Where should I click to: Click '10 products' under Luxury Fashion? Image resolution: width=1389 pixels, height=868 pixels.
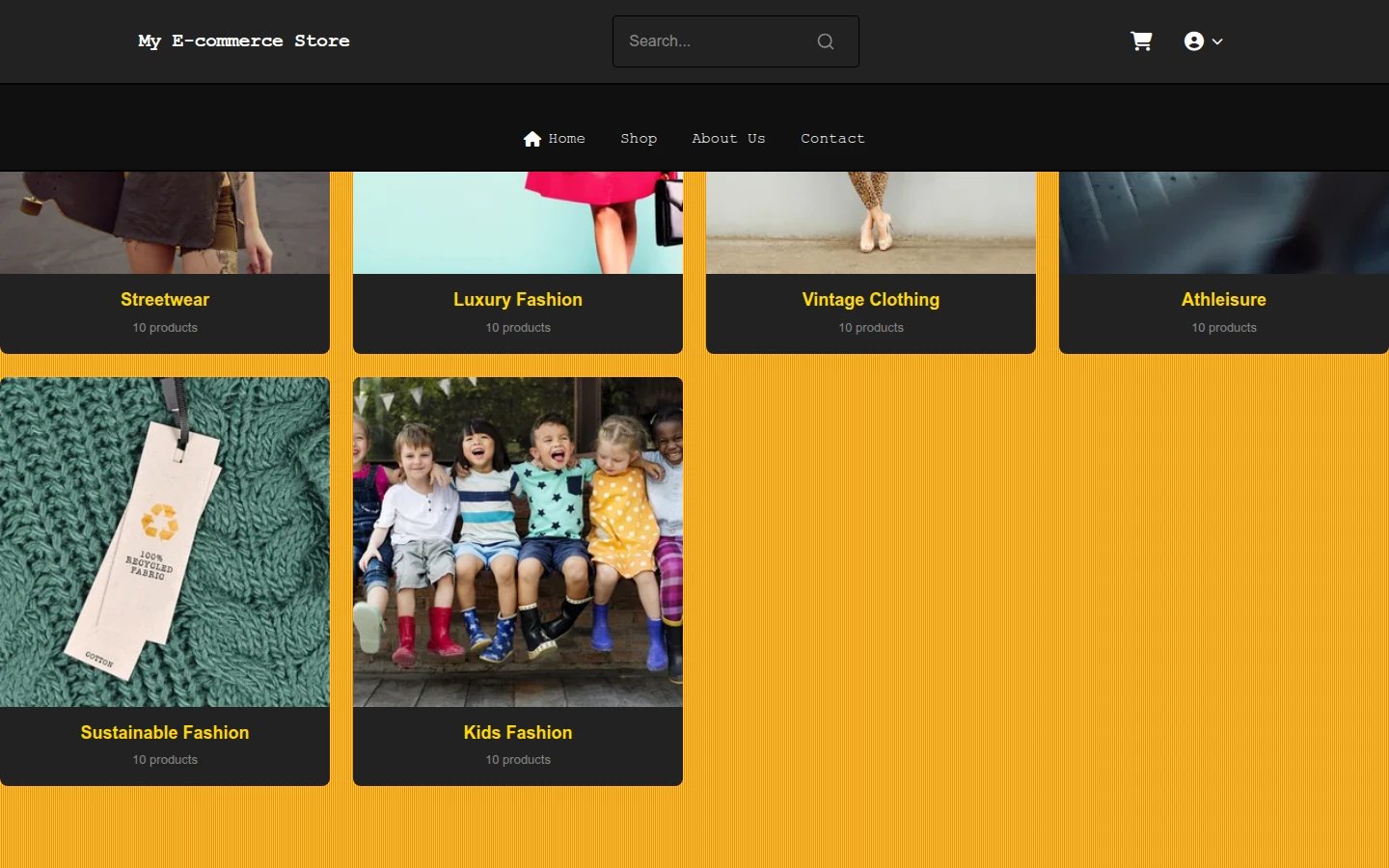[x=518, y=328]
